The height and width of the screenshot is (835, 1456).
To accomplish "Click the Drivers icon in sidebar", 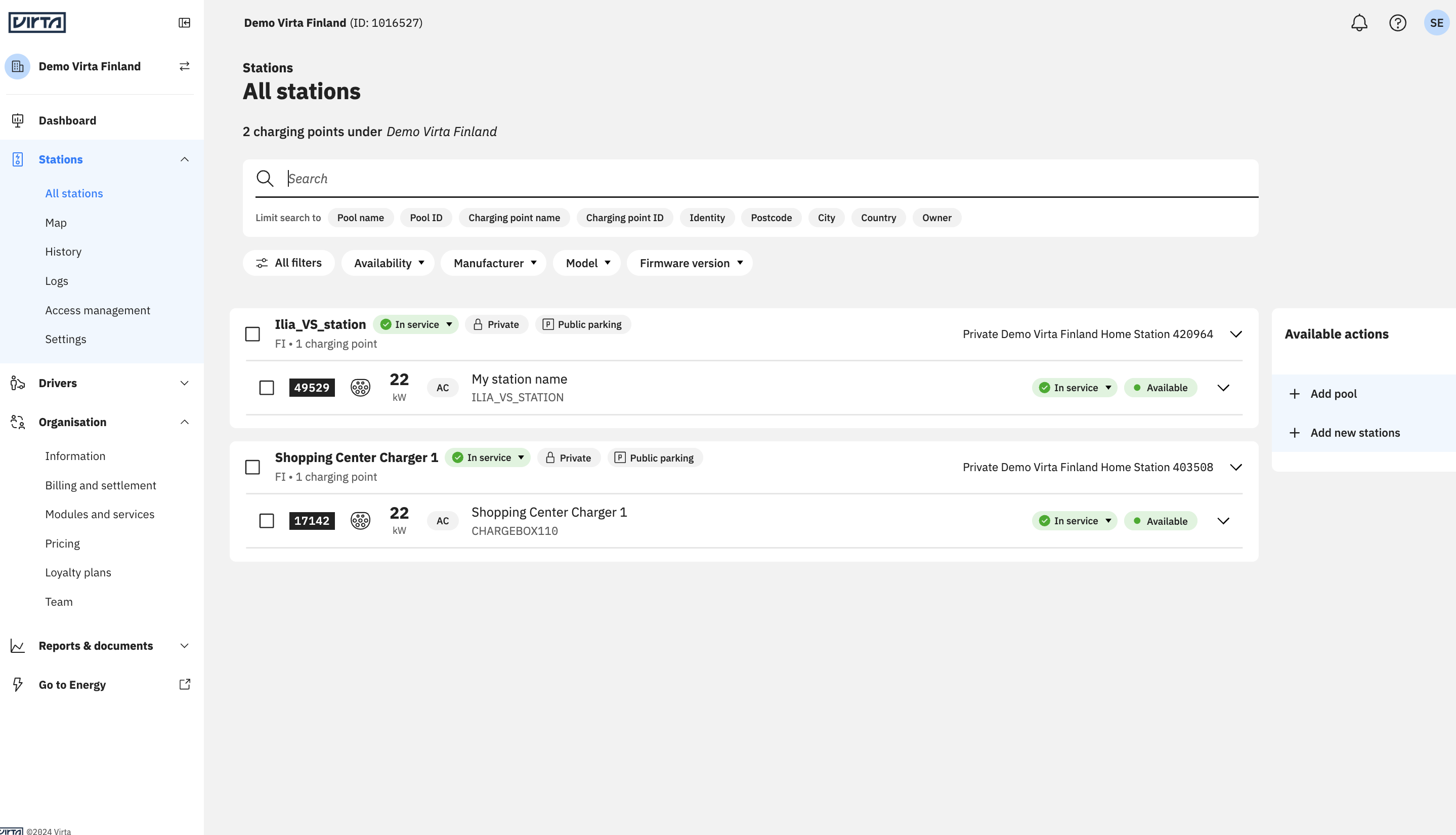I will coord(18,383).
